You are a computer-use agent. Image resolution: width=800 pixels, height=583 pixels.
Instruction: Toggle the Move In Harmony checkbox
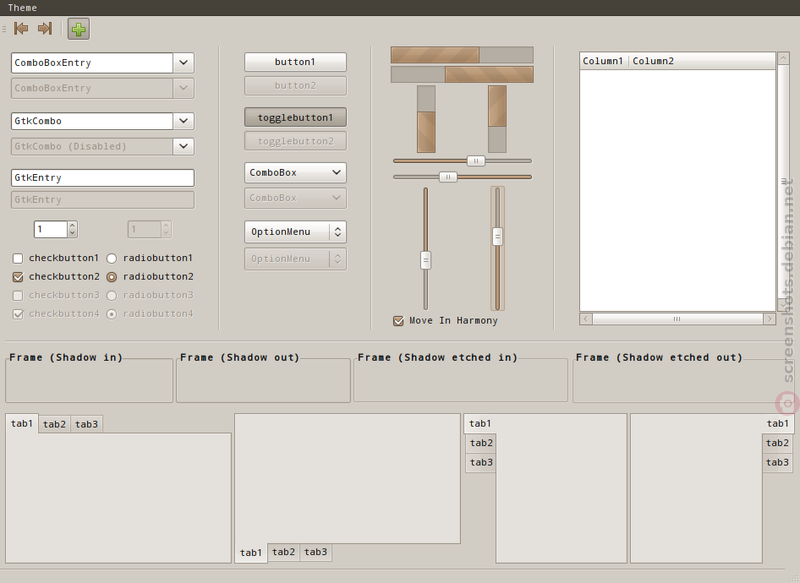pyautogui.click(x=398, y=321)
